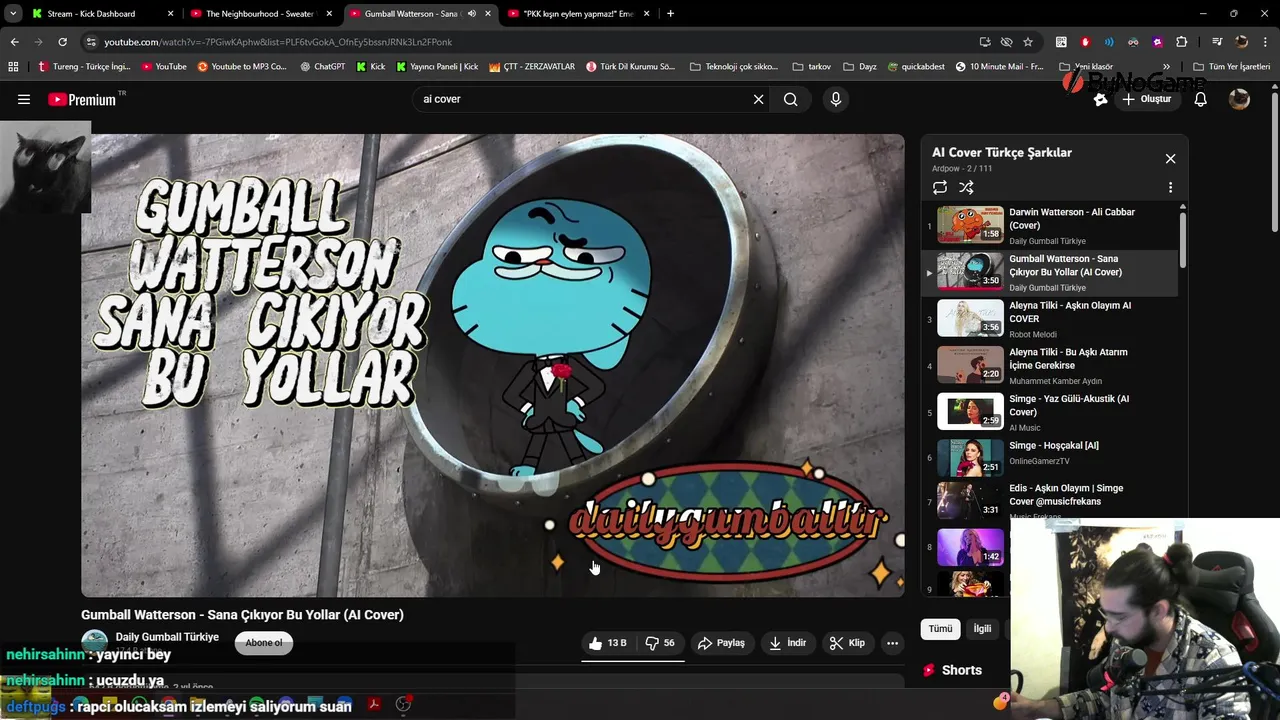Dislike the video with thumbs down 56
The height and width of the screenshot is (720, 1280).
(x=660, y=643)
